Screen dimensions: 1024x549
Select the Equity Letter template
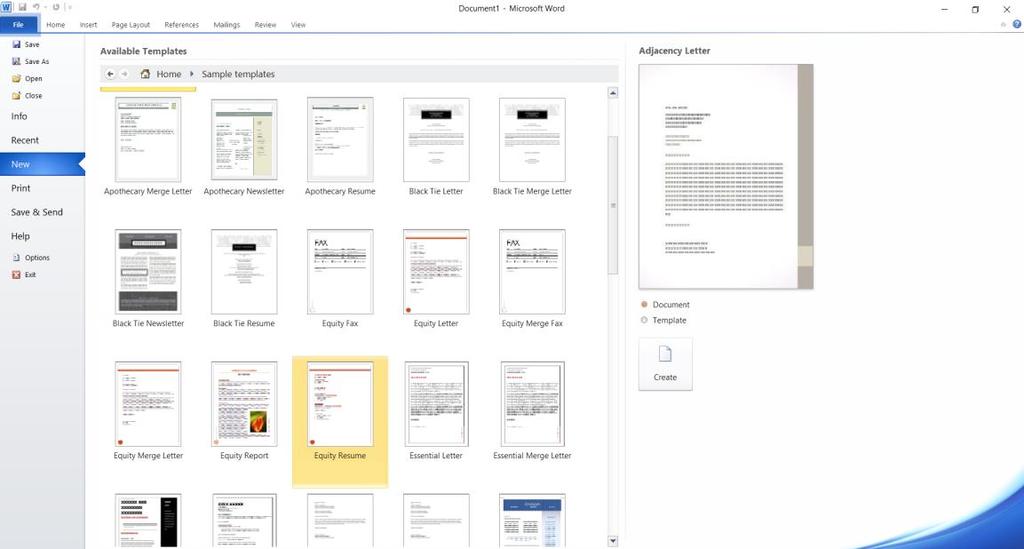click(x=436, y=279)
